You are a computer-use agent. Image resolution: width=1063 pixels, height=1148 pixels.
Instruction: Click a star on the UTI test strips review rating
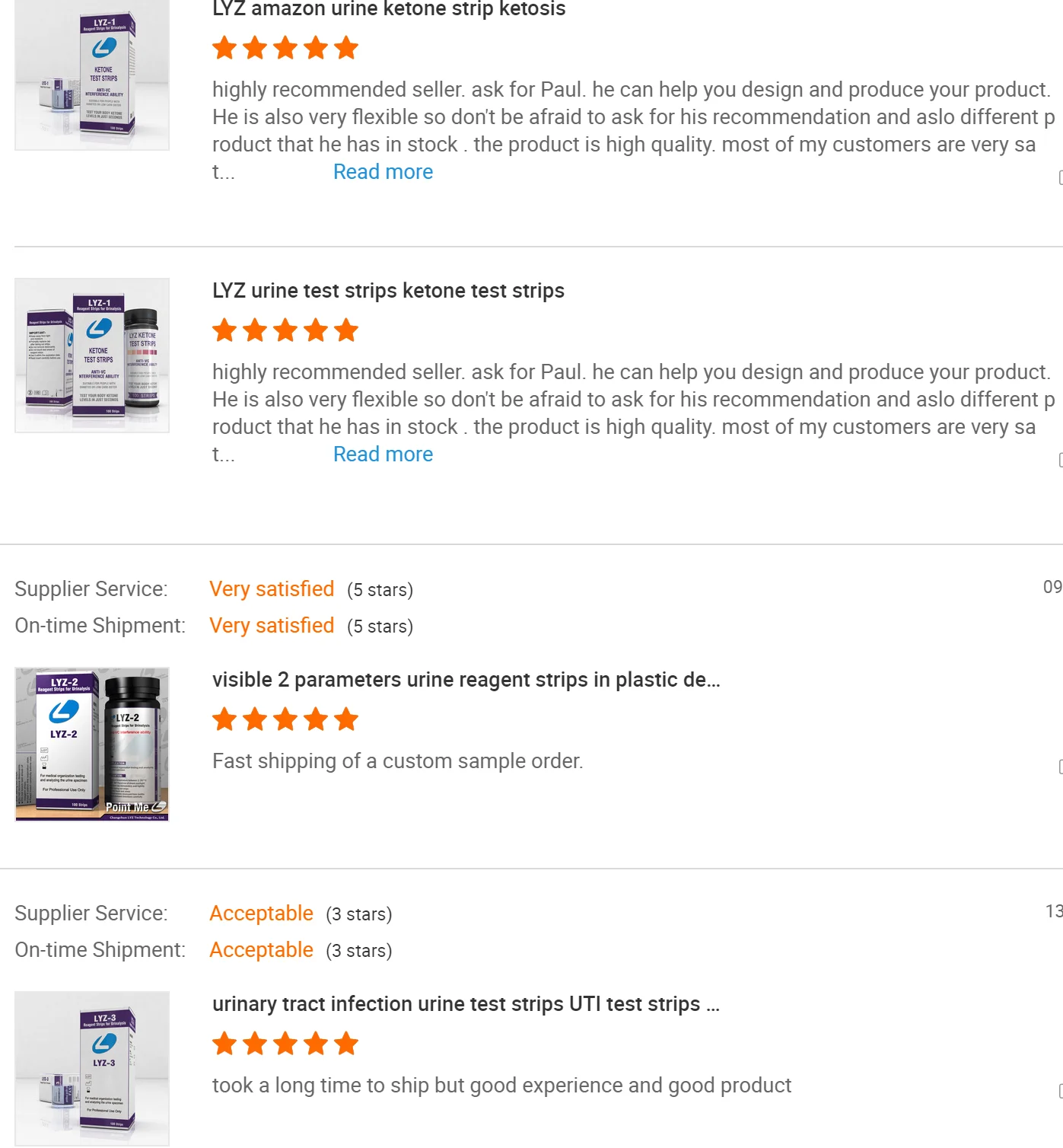(285, 1044)
